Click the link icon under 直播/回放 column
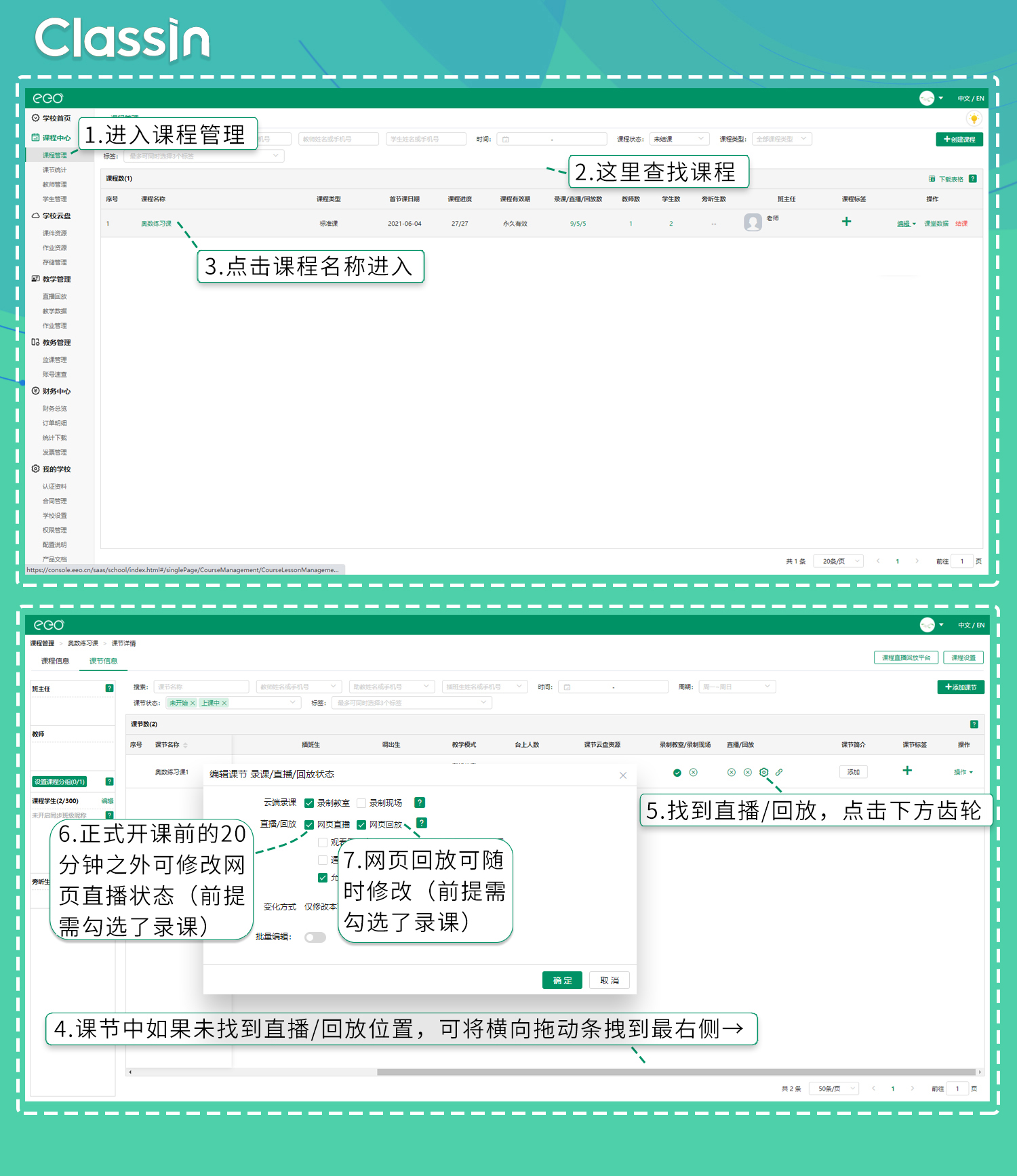The width and height of the screenshot is (1017, 1176). coord(779,772)
